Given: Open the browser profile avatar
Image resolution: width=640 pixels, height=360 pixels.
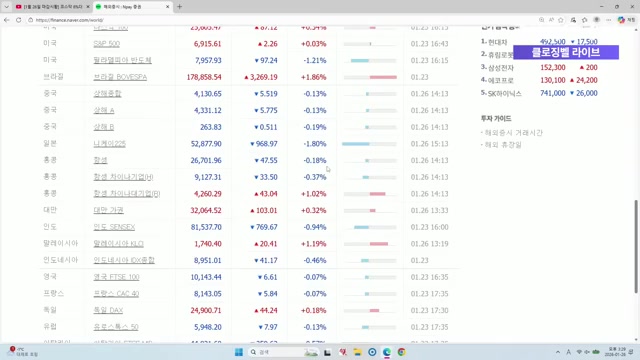Looking at the screenshot, I should tap(596, 20).
